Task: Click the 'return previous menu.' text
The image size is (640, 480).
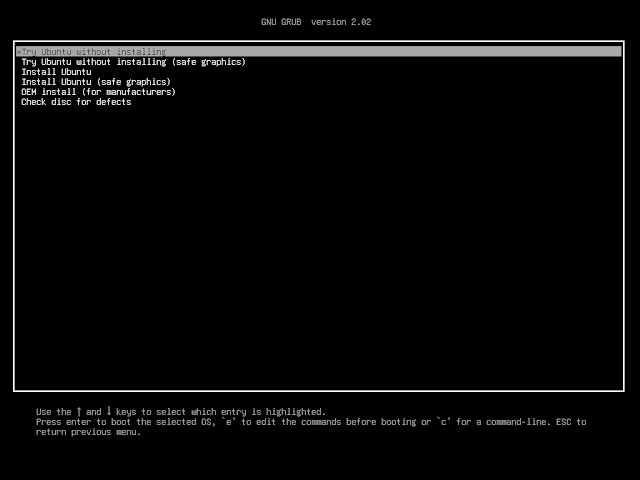Action: tap(88, 432)
